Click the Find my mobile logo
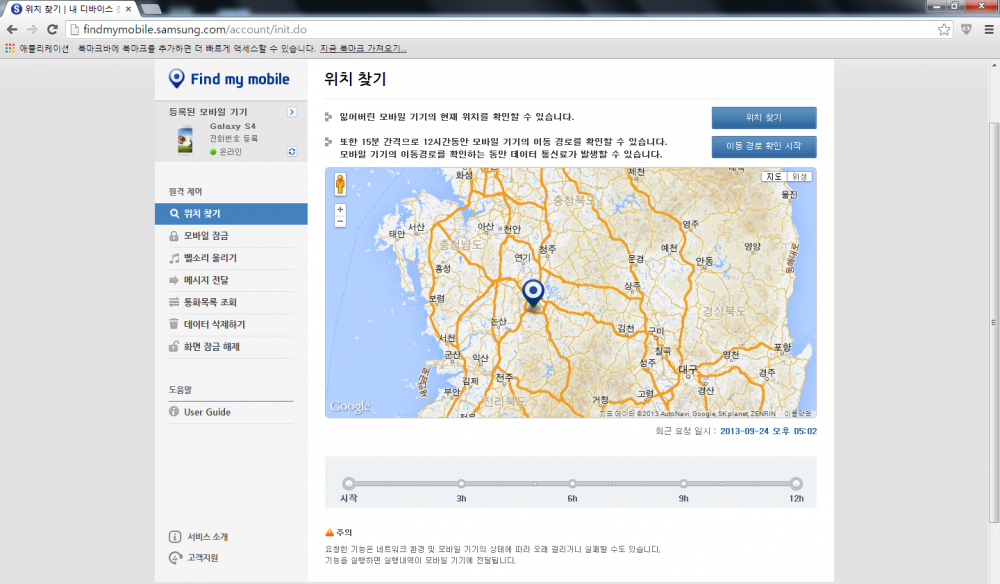The image size is (1000, 584). pos(229,79)
